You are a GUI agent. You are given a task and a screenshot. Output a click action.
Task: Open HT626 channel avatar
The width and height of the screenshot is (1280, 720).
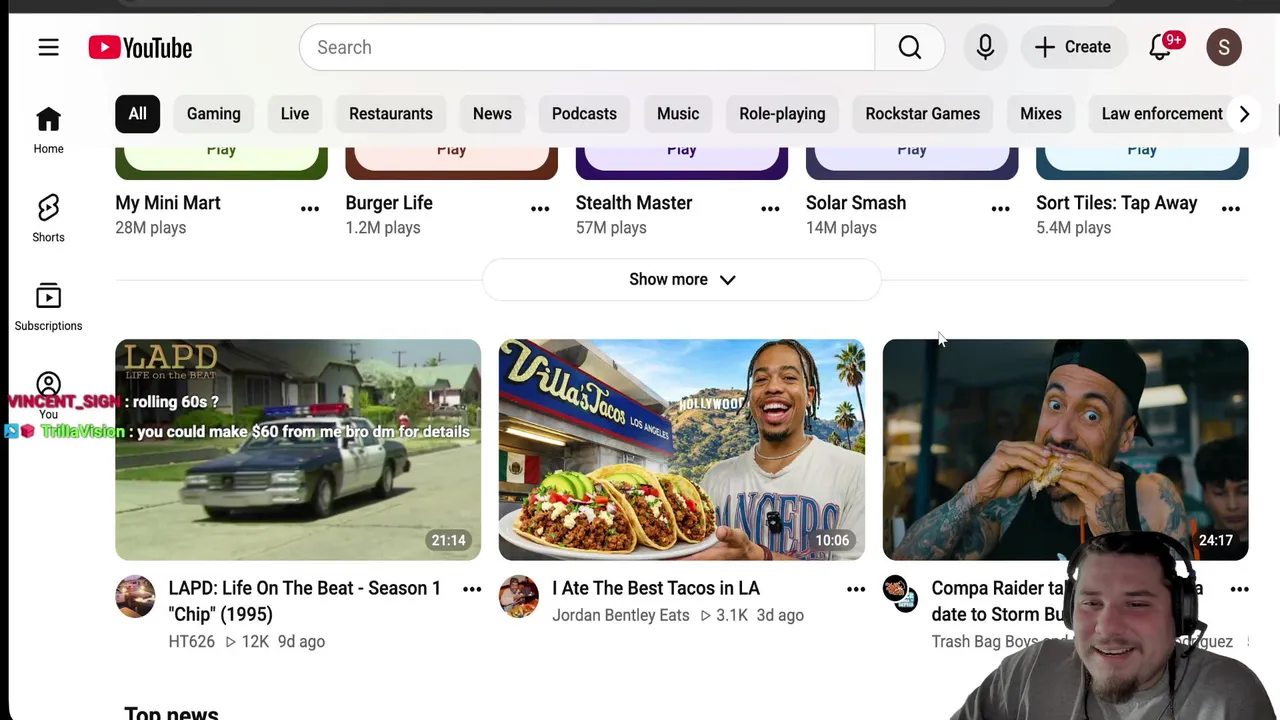135,597
